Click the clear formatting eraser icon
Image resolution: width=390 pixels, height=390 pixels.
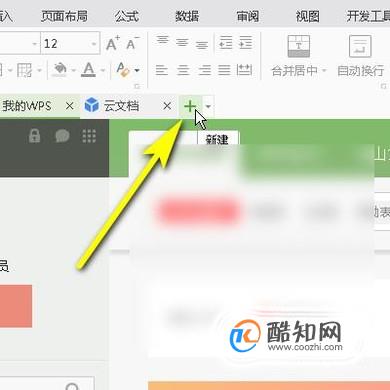pyautogui.click(x=123, y=70)
